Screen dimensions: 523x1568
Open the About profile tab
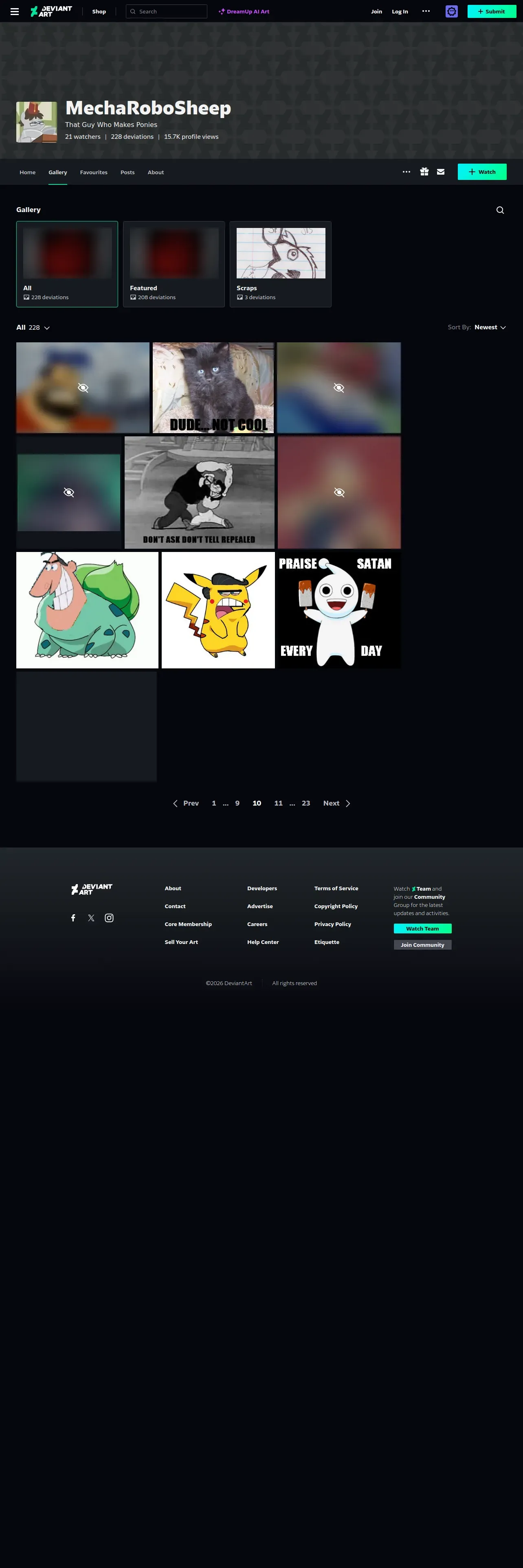click(156, 172)
